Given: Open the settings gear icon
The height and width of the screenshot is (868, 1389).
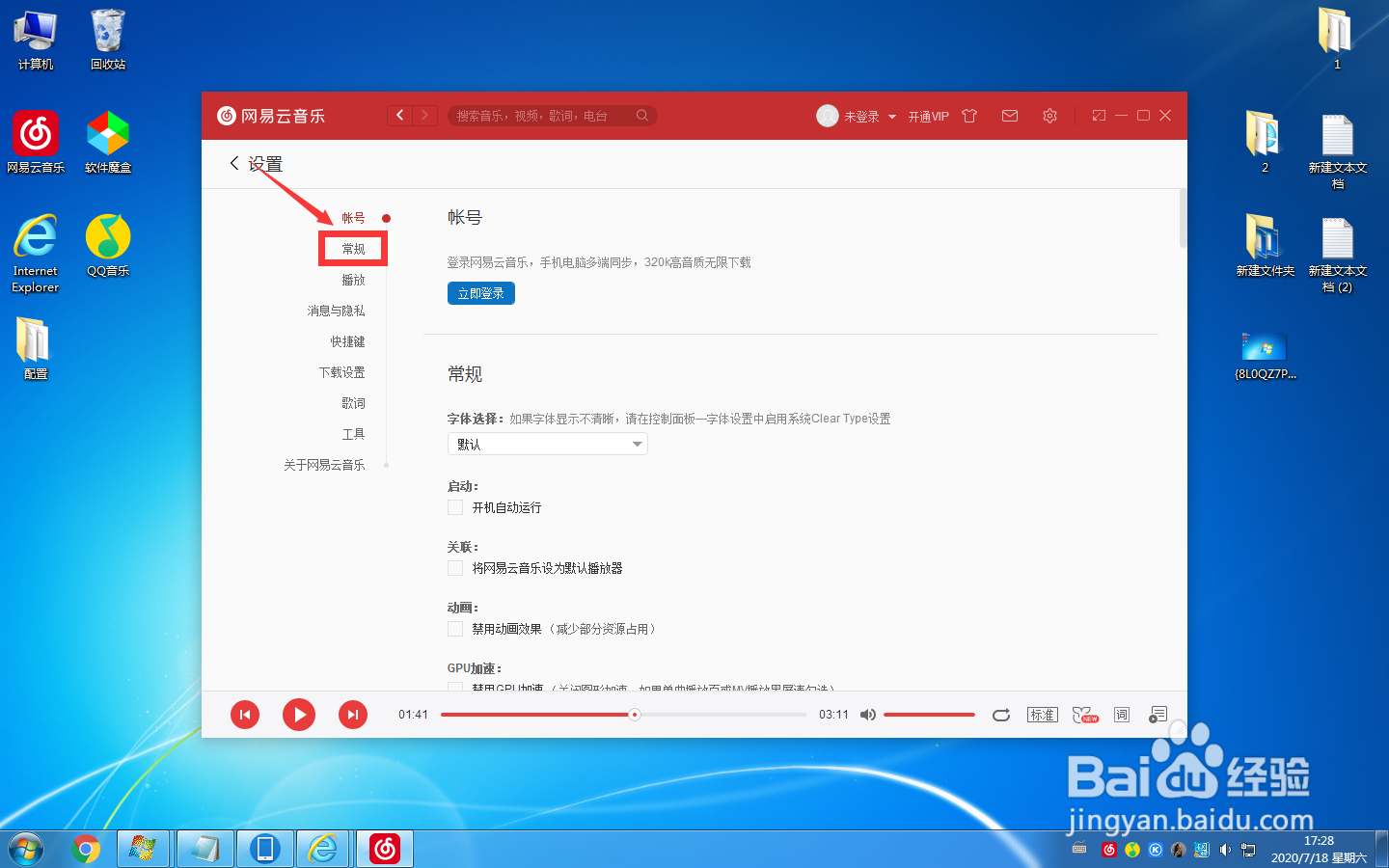Looking at the screenshot, I should 1049,116.
